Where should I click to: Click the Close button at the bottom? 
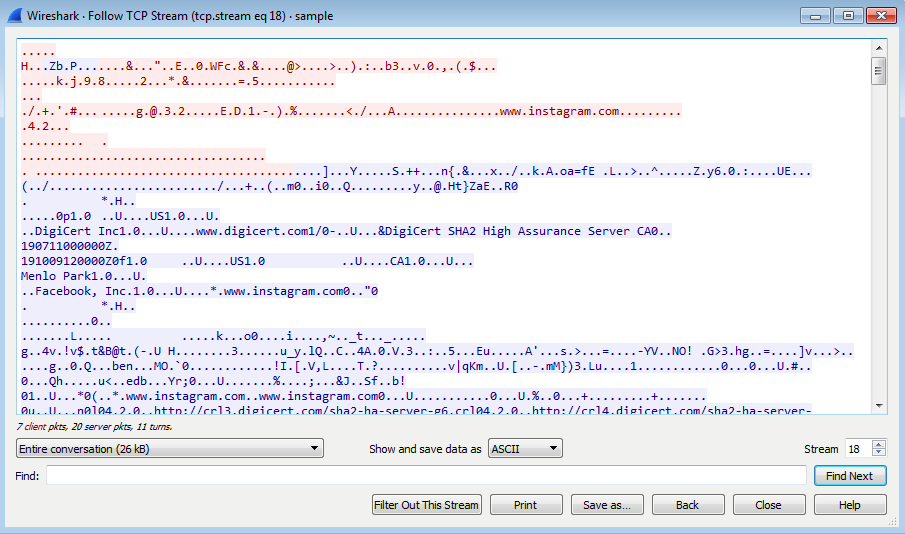click(x=769, y=505)
